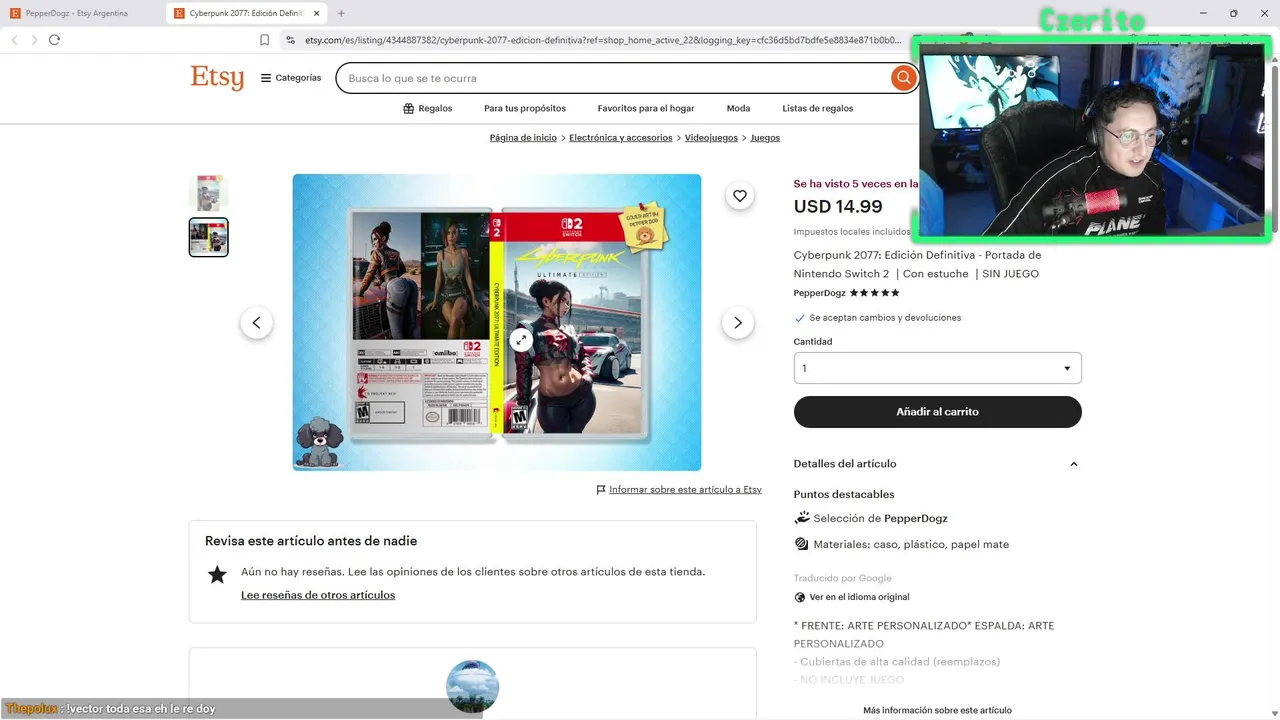This screenshot has height=720, width=1280.
Task: Open Para tus propósitos menu
Action: tap(525, 108)
